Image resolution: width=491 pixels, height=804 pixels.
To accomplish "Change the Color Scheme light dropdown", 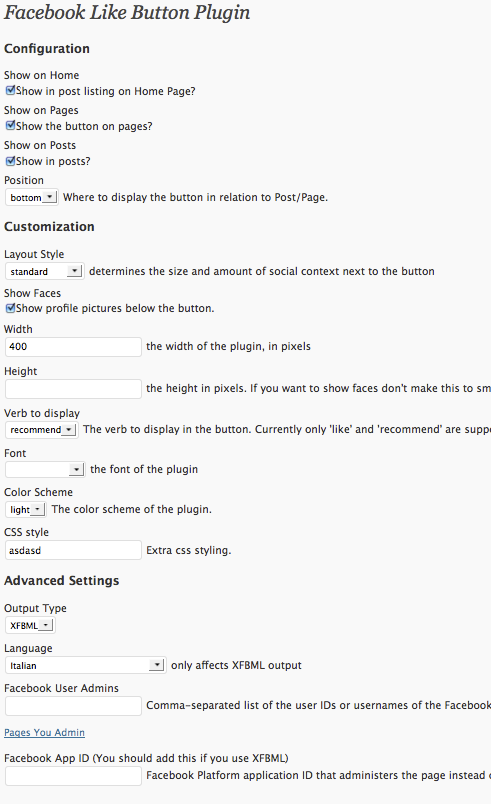I will [26, 510].
